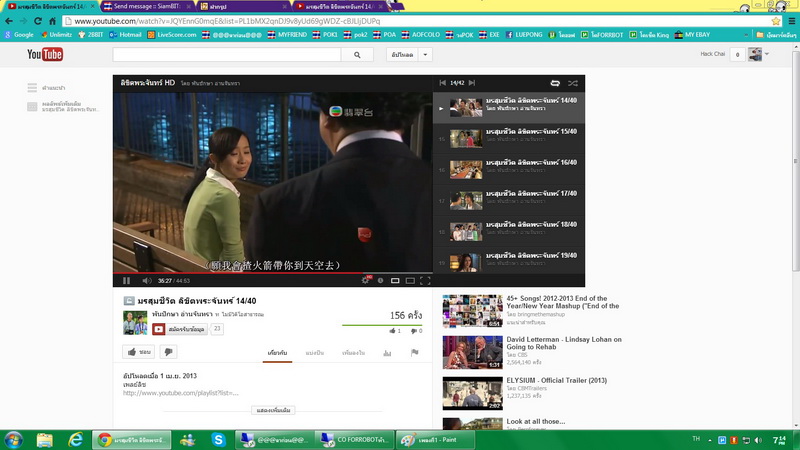Play playlist item 15/40
This screenshot has height=450, width=800.
pos(509,139)
